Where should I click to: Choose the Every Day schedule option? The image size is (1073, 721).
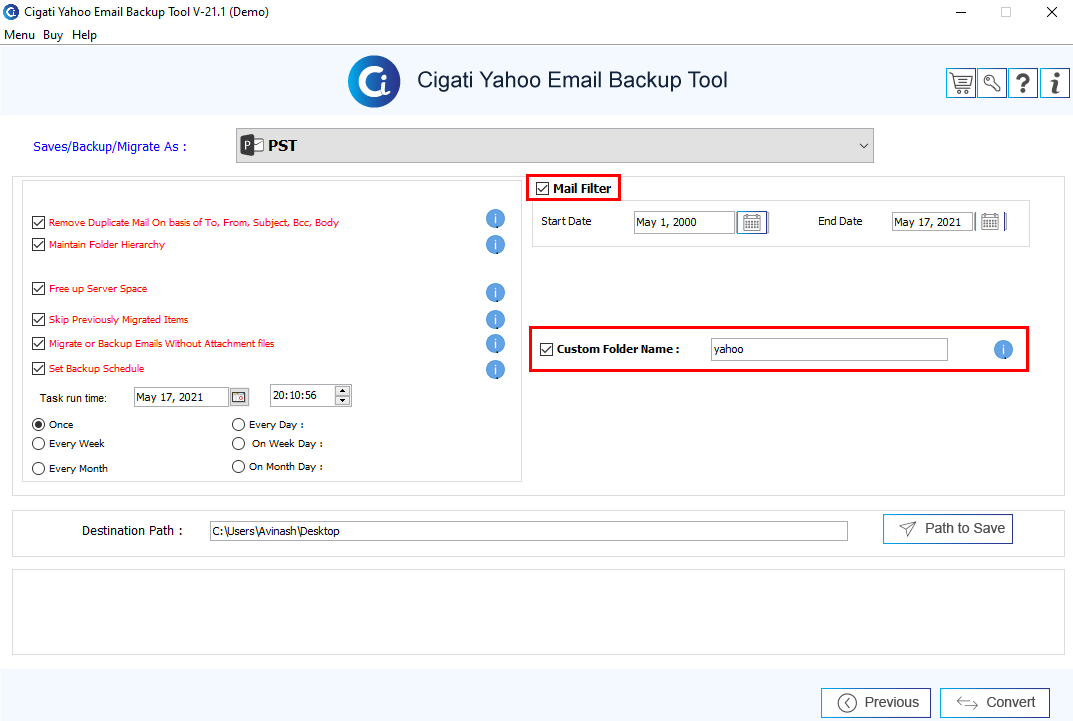click(x=238, y=425)
